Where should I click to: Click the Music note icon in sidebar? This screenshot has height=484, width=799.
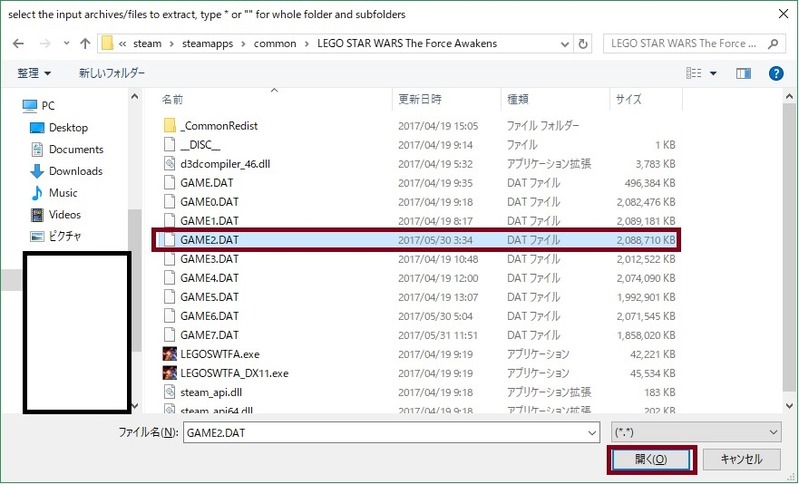click(x=37, y=193)
